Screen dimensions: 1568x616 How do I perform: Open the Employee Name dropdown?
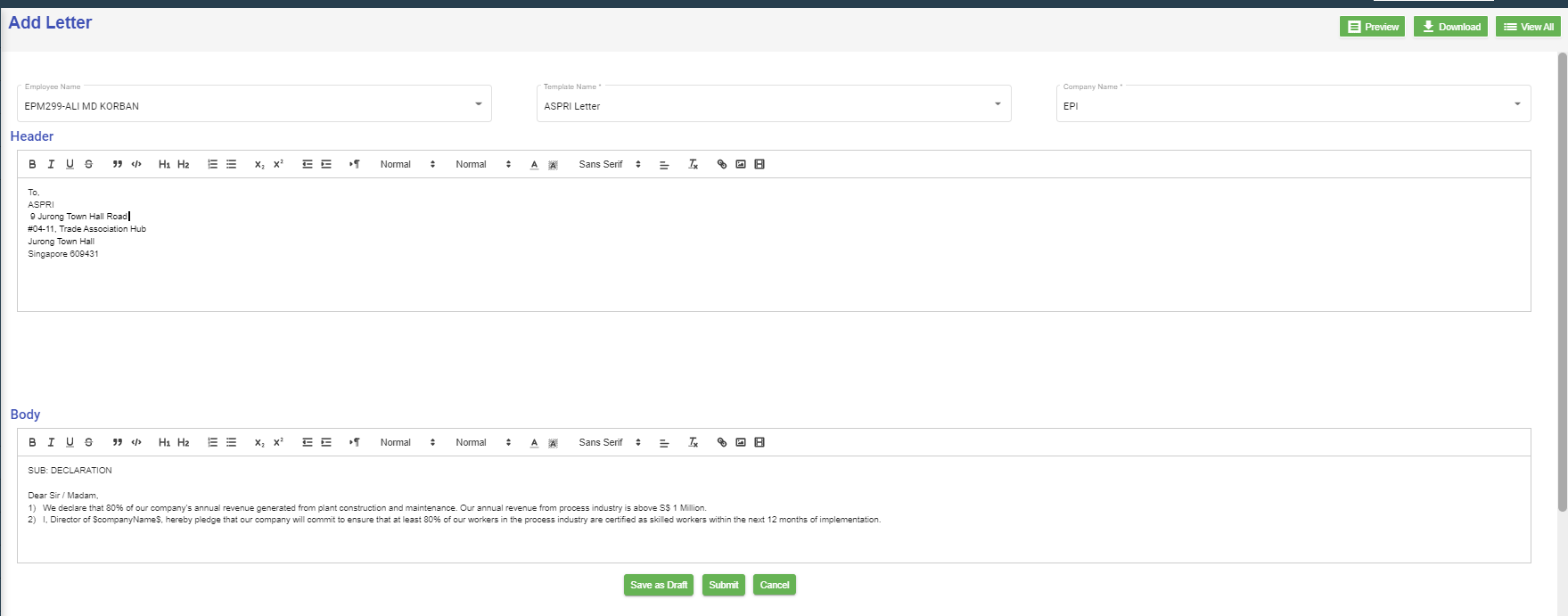(x=254, y=105)
